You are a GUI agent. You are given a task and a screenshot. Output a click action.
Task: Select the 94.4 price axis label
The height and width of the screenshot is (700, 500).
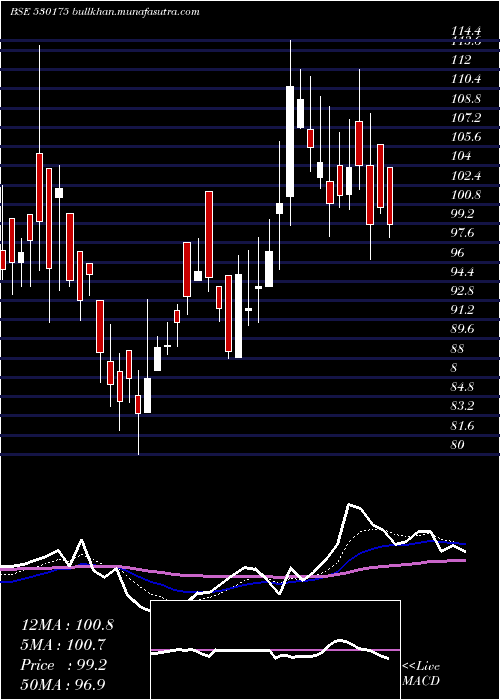coord(463,271)
